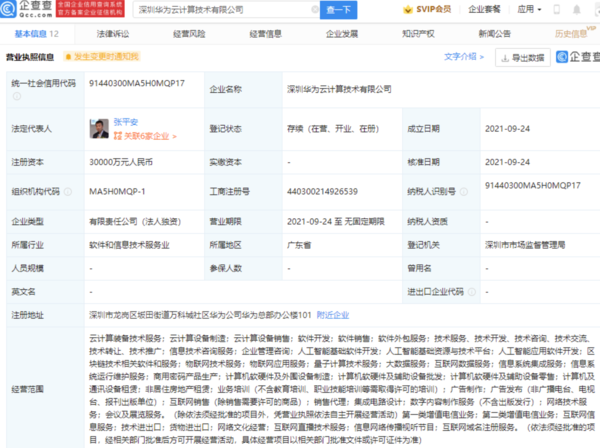Click the 营业执照信息 section heading
Image resolution: width=600 pixels, height=448 pixels.
[x=30, y=57]
